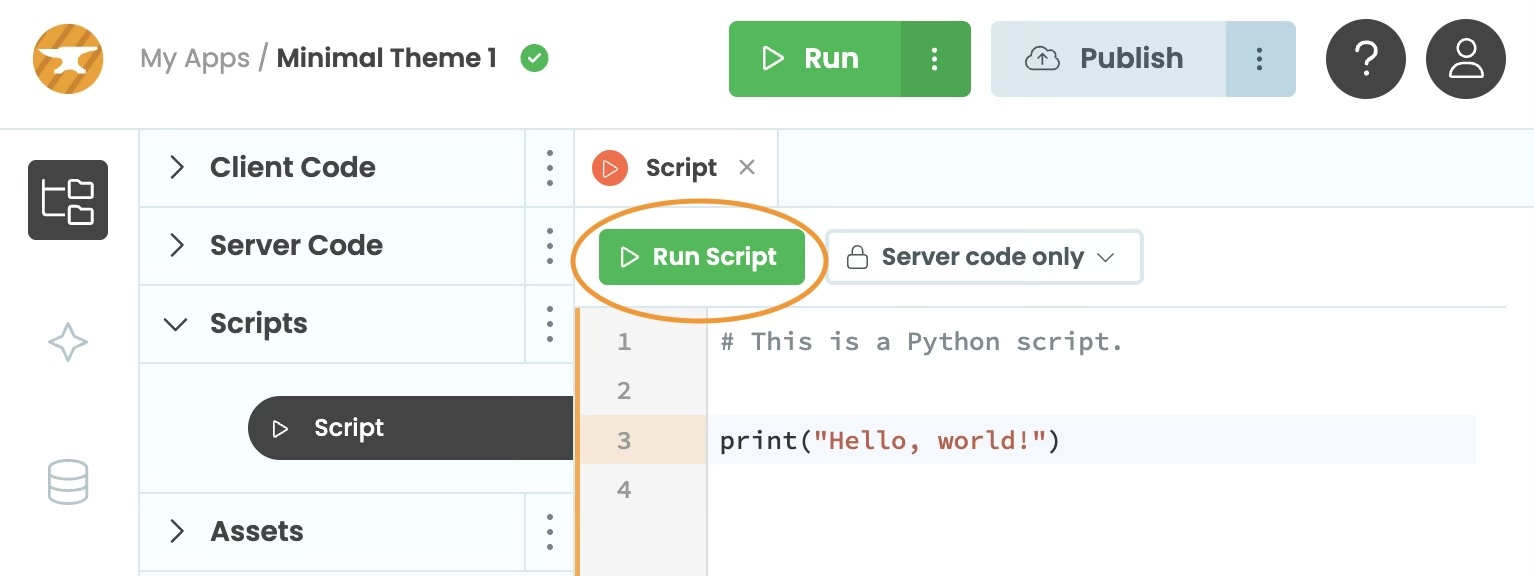The width and height of the screenshot is (1534, 576).
Task: Collapse the Scripts section
Action: coord(176,324)
